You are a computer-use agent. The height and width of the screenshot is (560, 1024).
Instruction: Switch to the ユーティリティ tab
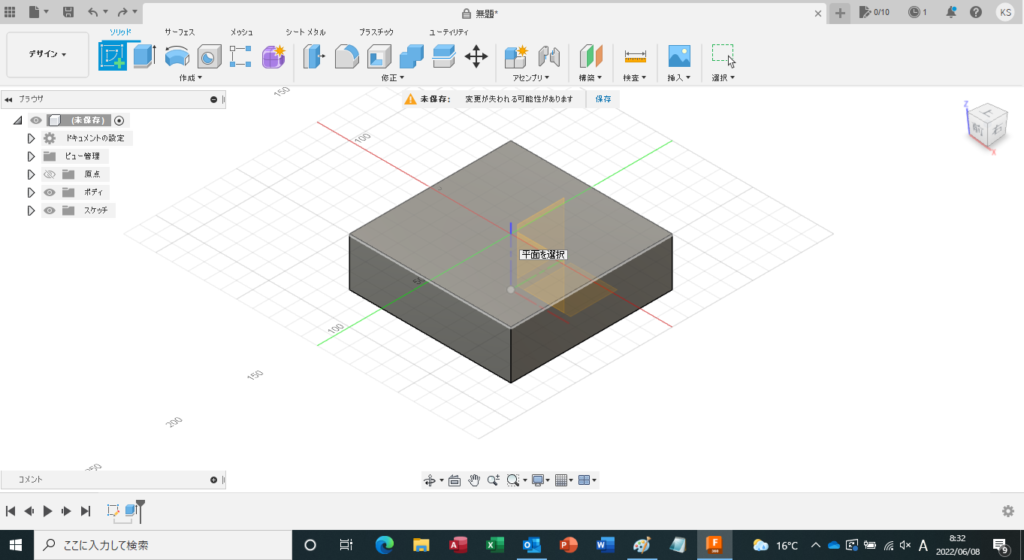coord(449,32)
